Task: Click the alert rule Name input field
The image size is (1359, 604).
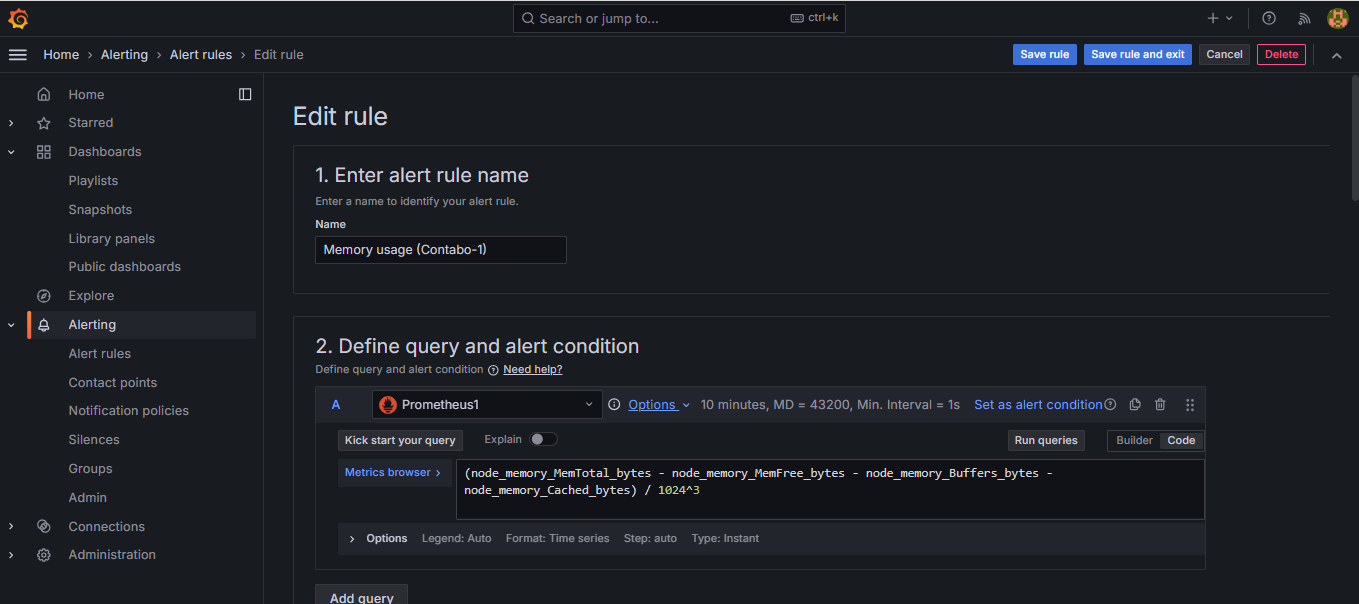Action: click(440, 250)
